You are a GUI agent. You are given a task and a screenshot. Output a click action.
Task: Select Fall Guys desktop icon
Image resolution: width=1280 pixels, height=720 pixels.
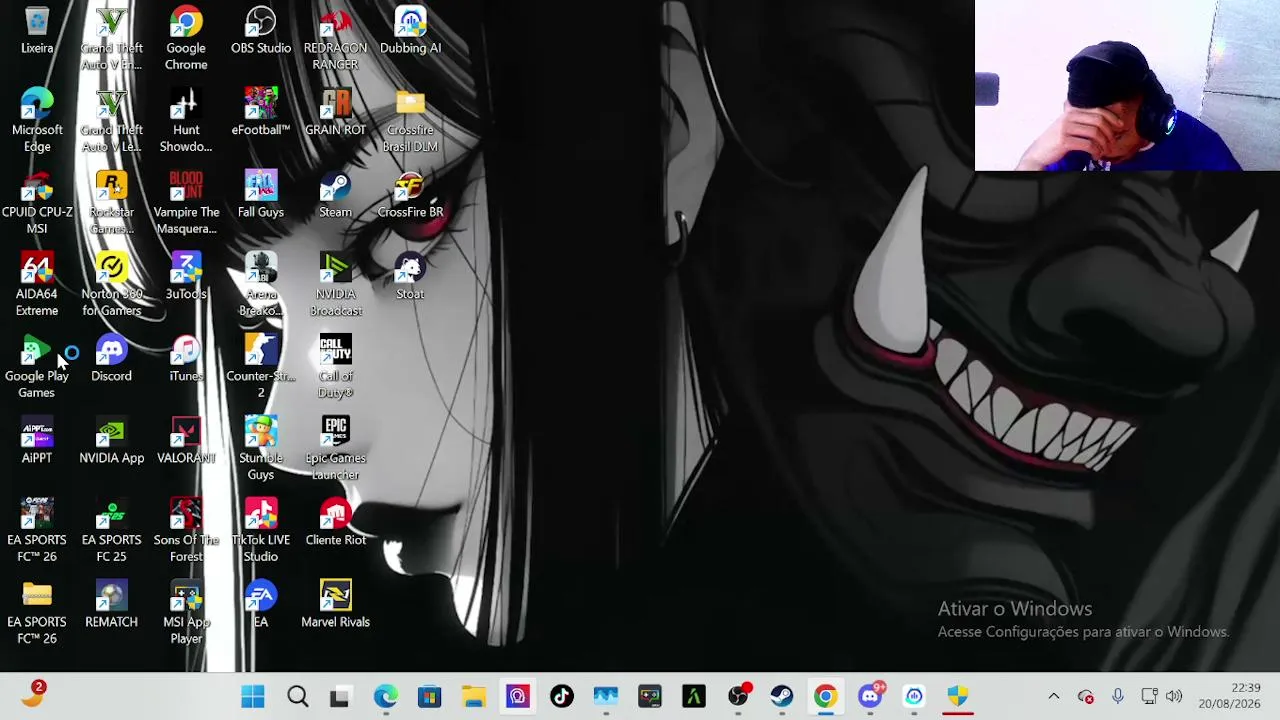(261, 195)
